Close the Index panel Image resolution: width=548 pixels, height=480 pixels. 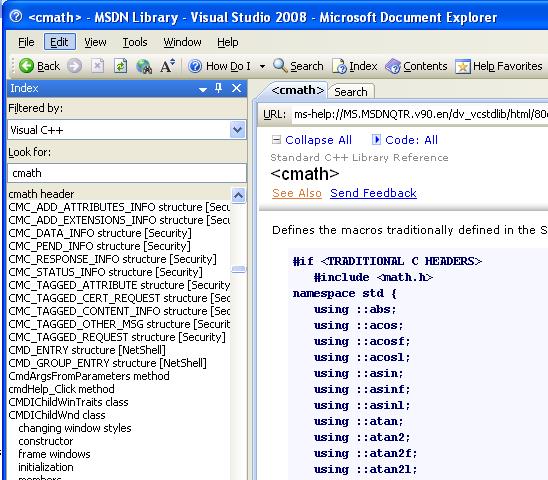pyautogui.click(x=237, y=88)
